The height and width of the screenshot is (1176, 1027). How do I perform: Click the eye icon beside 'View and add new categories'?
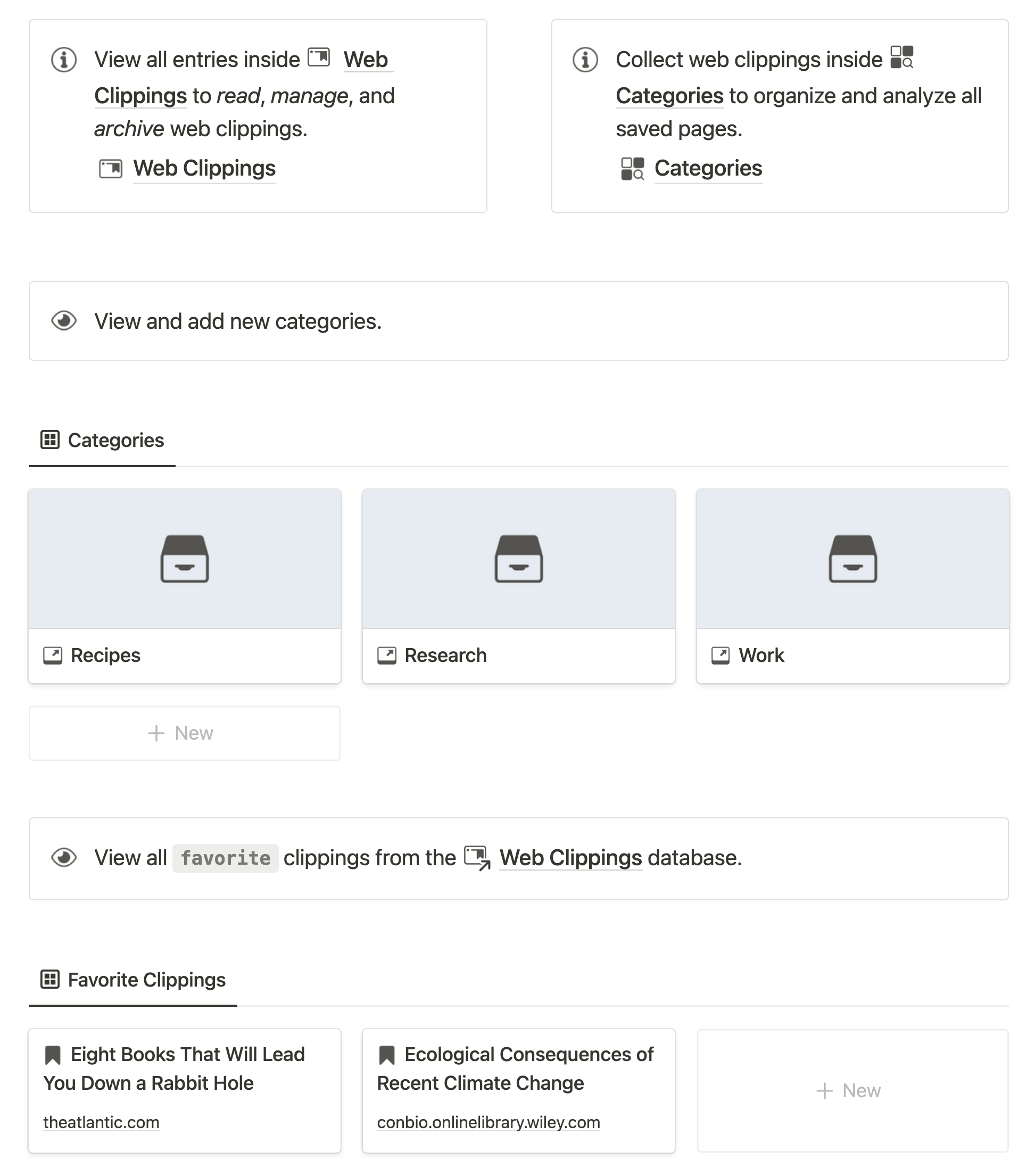(64, 321)
